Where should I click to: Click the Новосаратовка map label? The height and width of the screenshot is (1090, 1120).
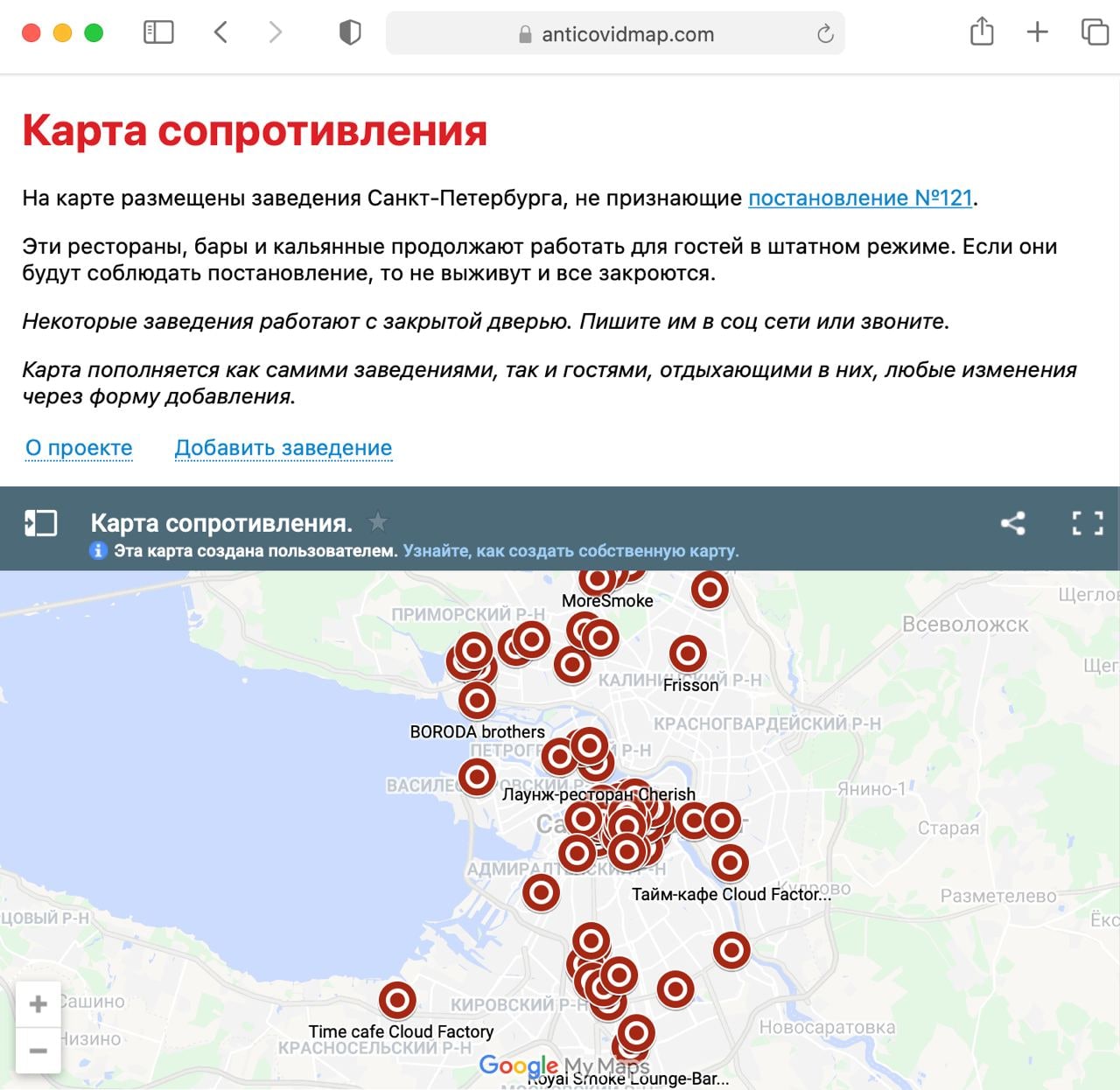point(827,1027)
